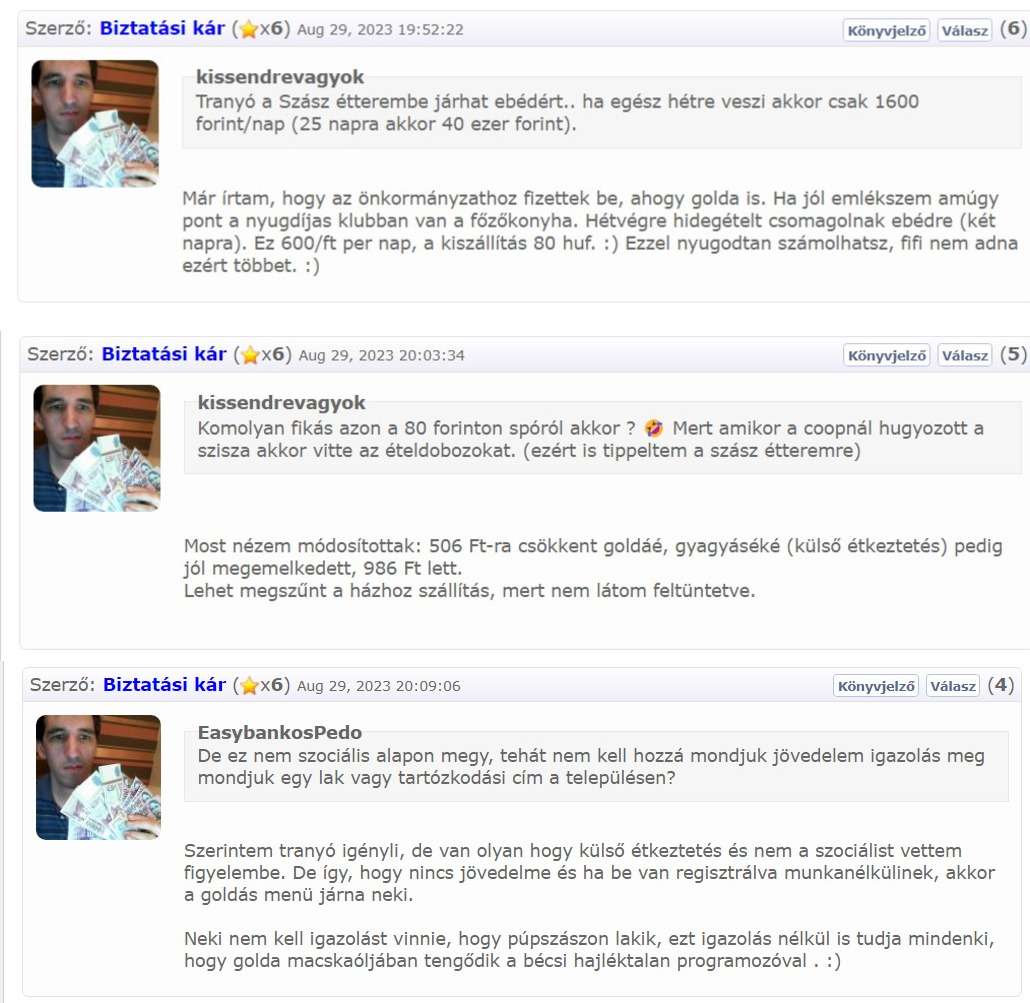1030x1003 pixels.
Task: Bookmark the 19:52:22 post with Könyvjelző
Action: 886,30
